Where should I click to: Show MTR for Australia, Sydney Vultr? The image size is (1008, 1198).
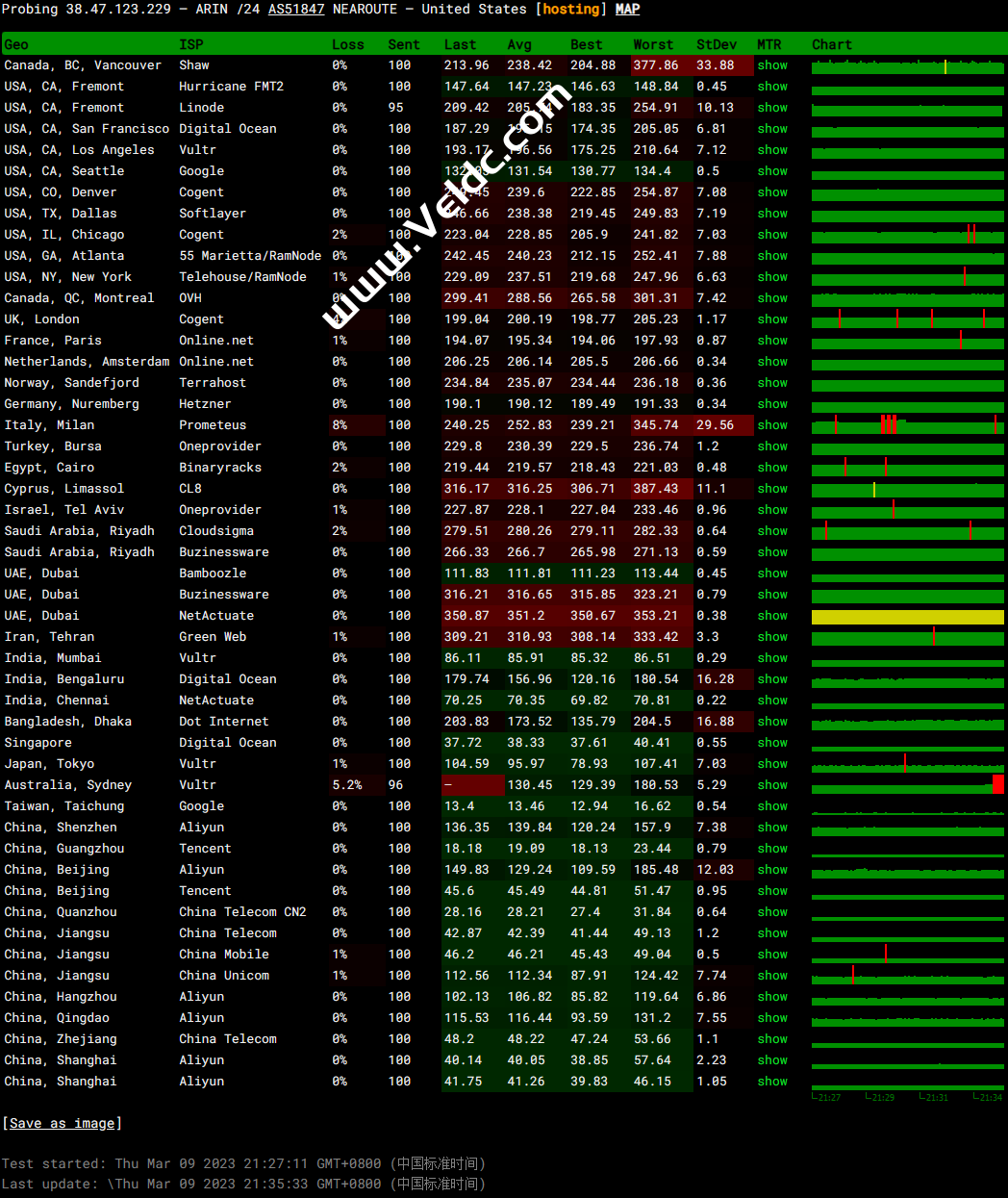point(771,785)
